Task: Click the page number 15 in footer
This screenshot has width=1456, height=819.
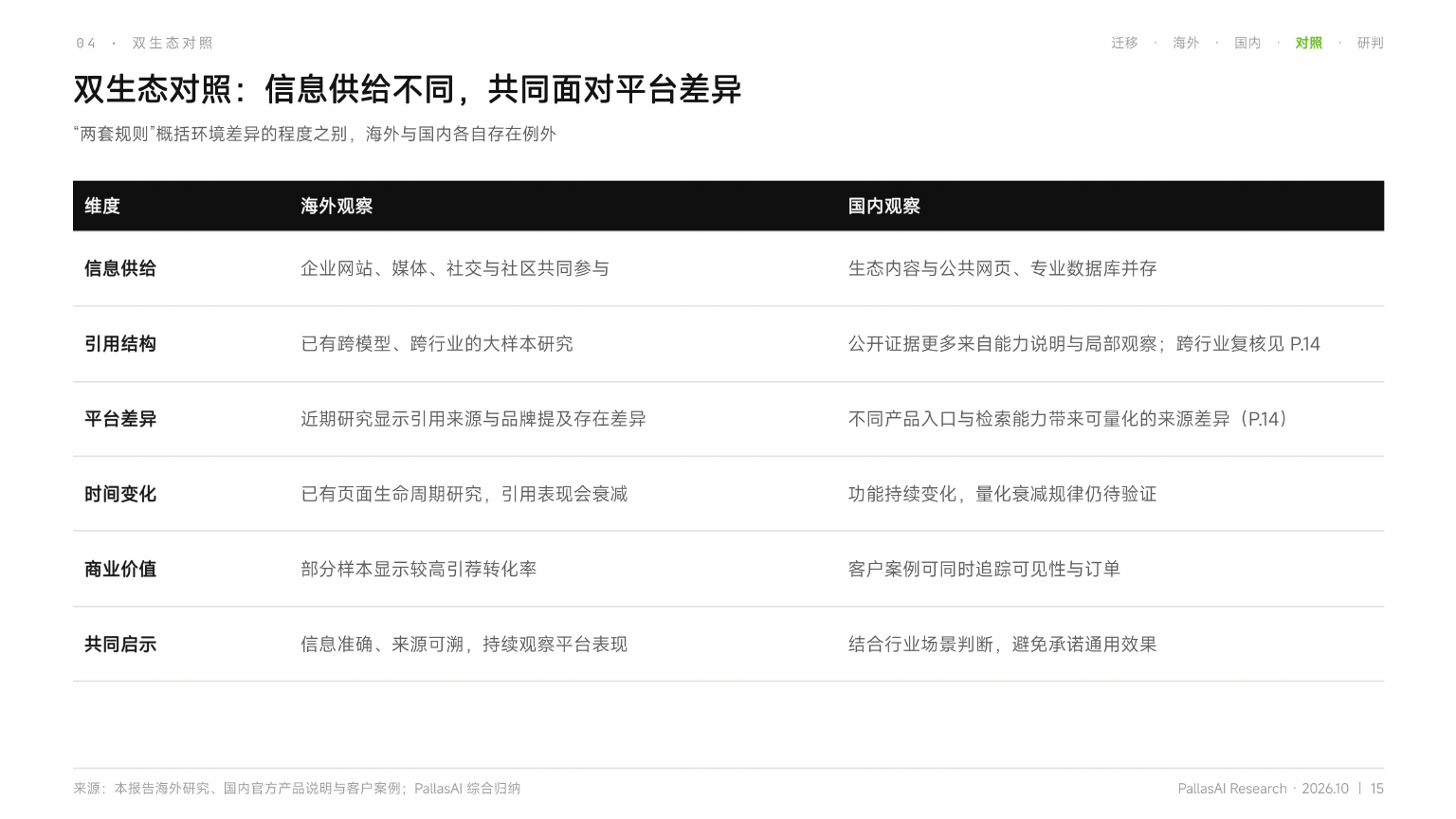Action: click(x=1377, y=789)
